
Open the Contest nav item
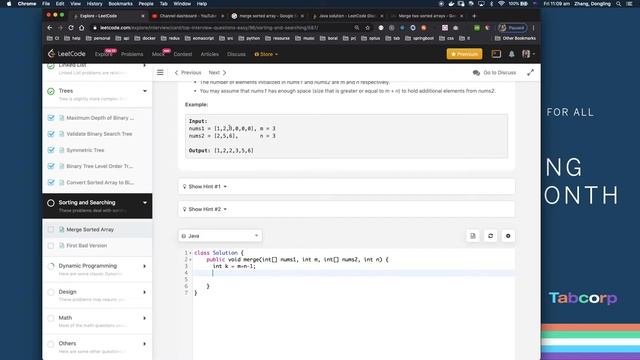pyautogui.click(x=182, y=54)
